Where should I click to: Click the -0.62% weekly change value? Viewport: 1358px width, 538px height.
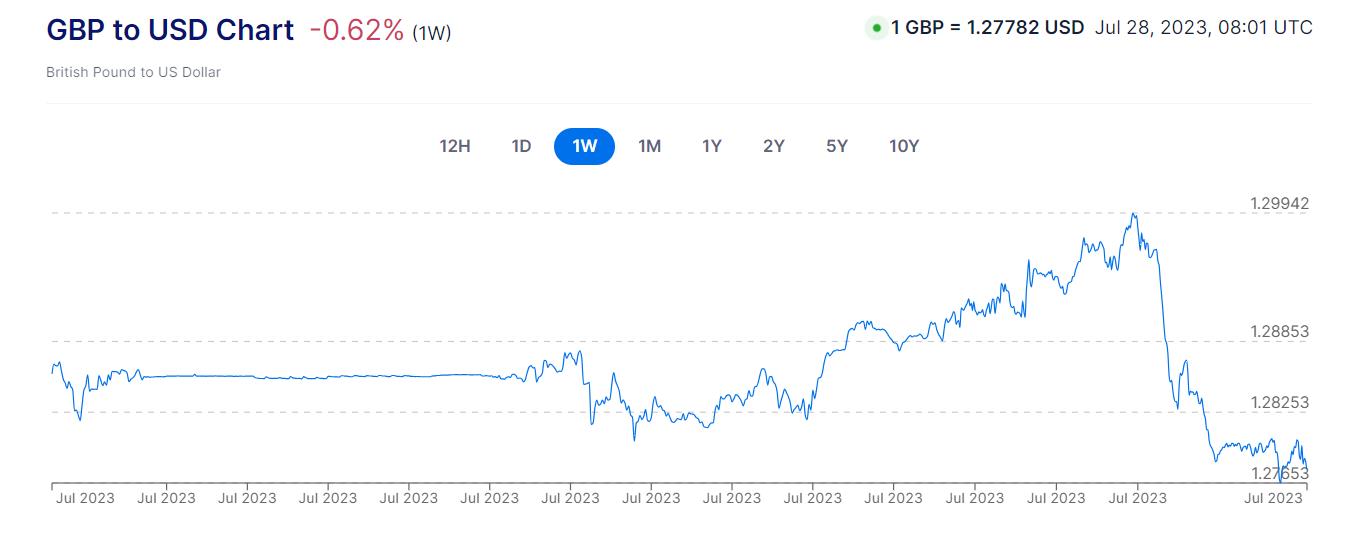(x=356, y=30)
